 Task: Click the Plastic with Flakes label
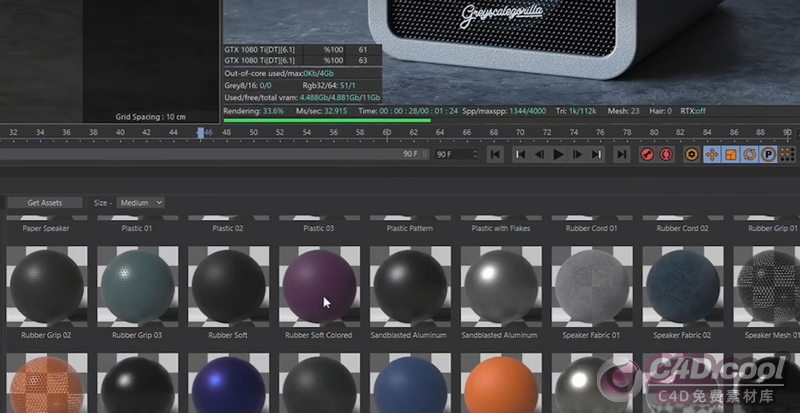501,228
